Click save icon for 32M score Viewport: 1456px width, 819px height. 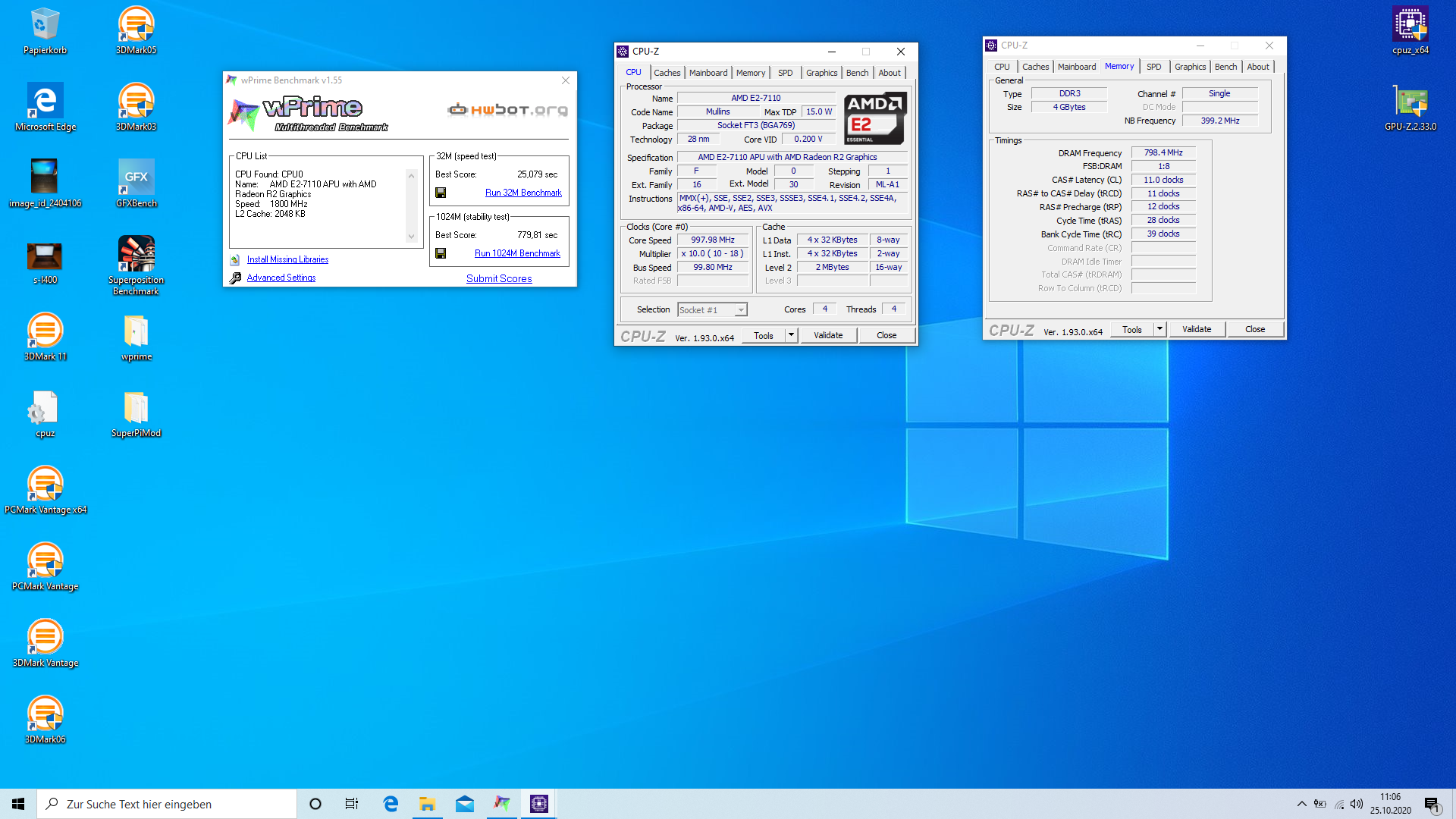coord(441,193)
